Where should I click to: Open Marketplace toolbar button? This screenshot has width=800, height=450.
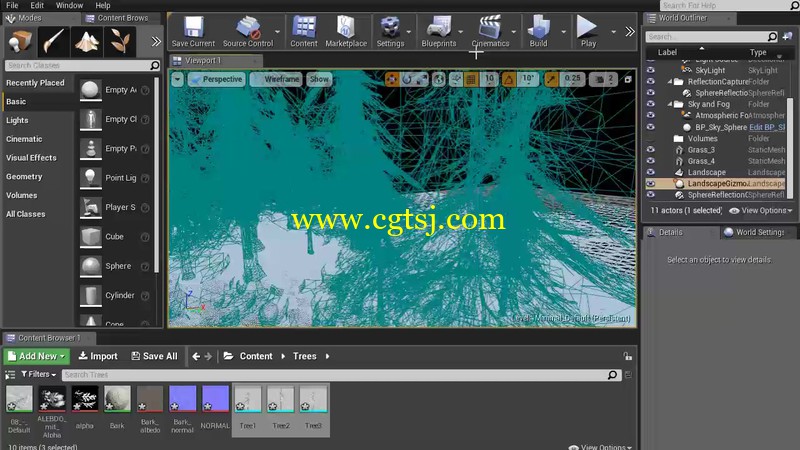click(346, 32)
